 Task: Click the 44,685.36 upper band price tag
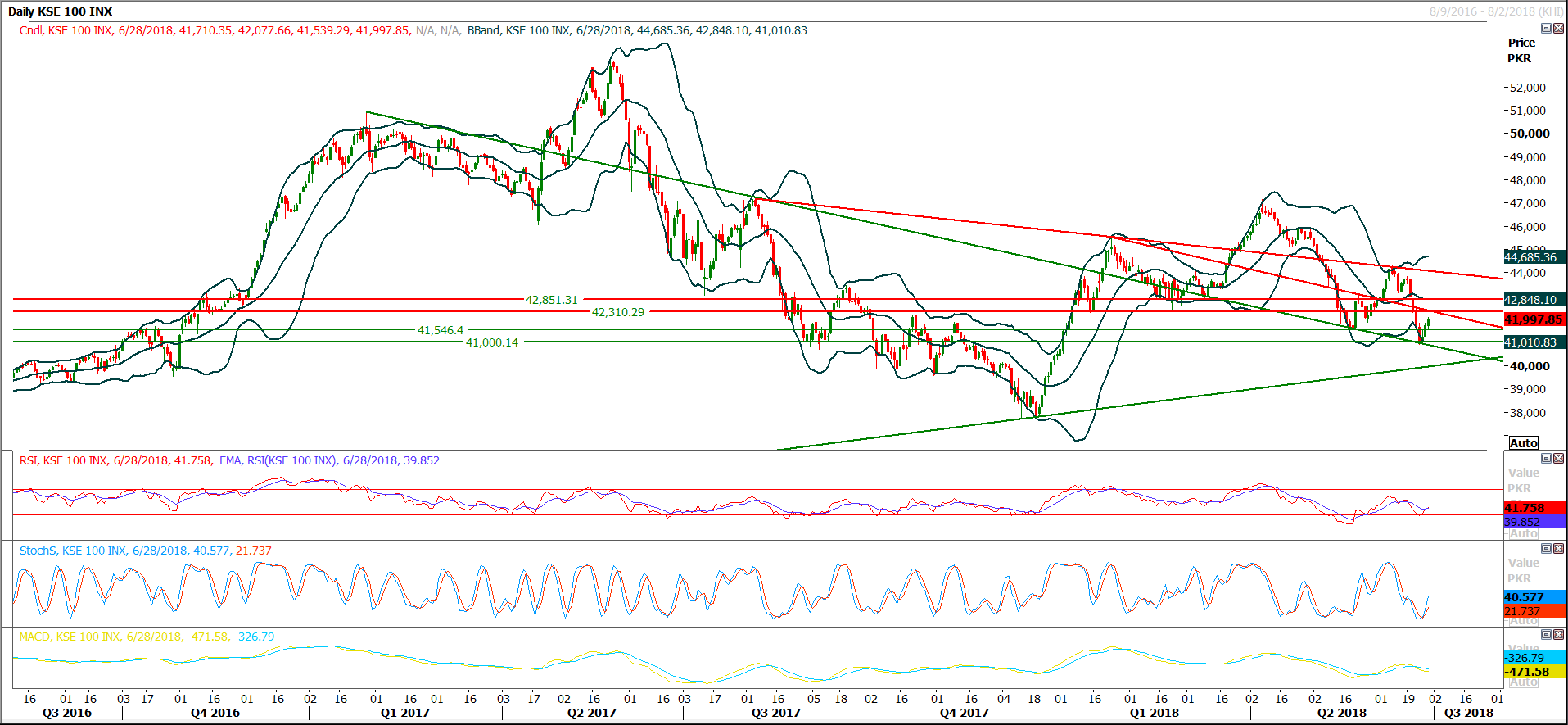click(1534, 257)
